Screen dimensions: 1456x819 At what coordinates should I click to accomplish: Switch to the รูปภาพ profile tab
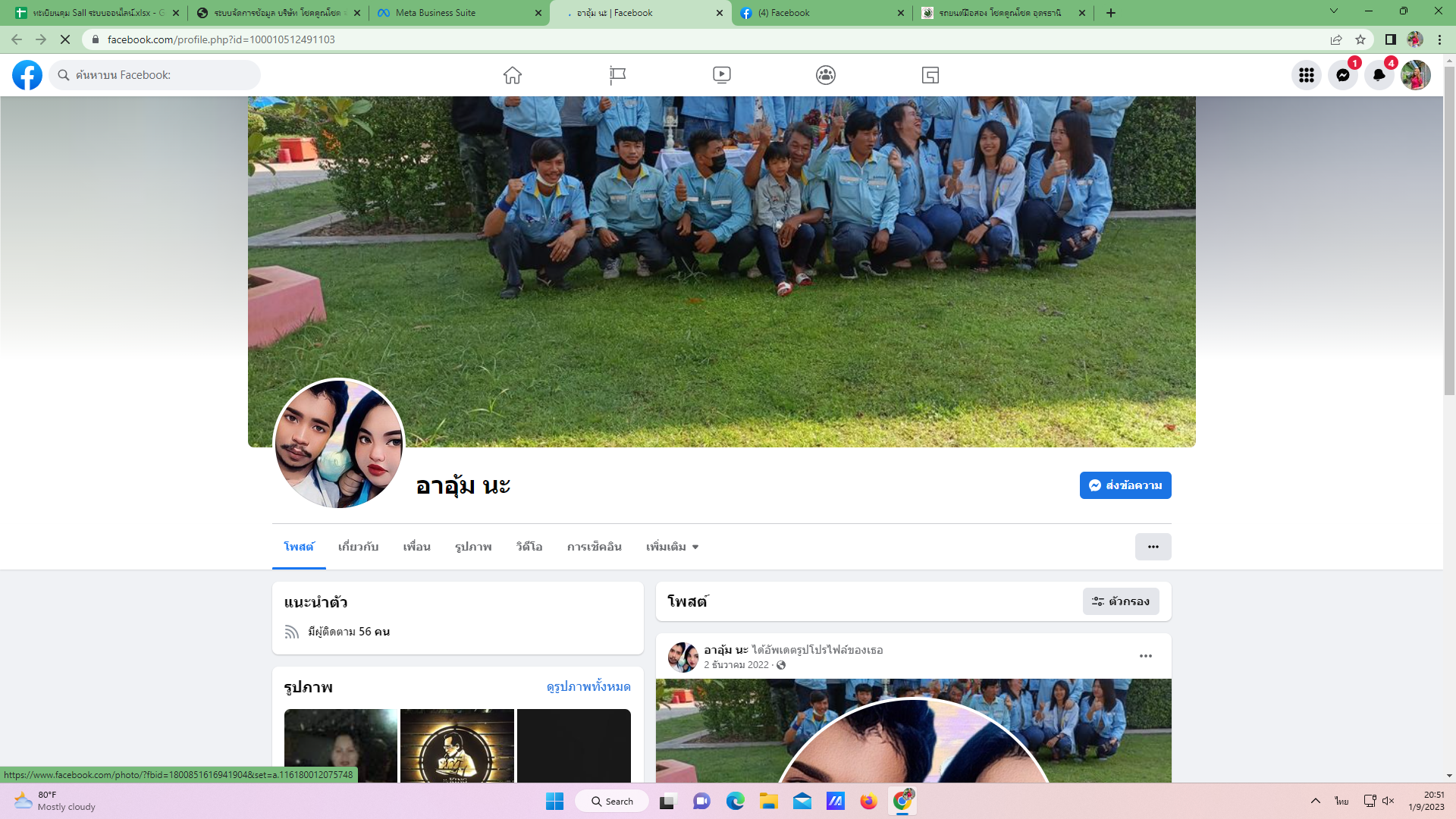(473, 547)
